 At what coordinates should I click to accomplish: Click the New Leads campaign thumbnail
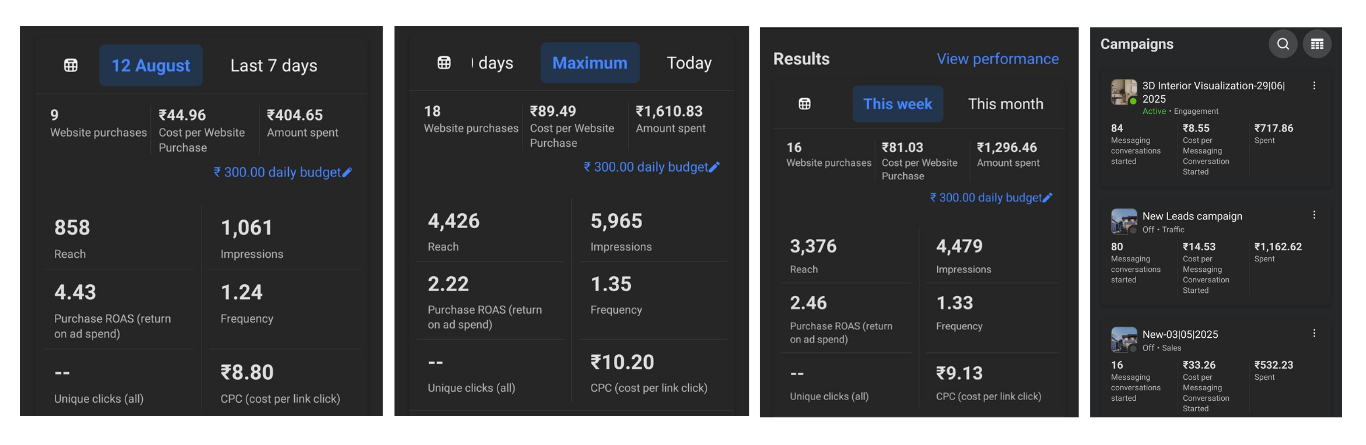click(1124, 221)
